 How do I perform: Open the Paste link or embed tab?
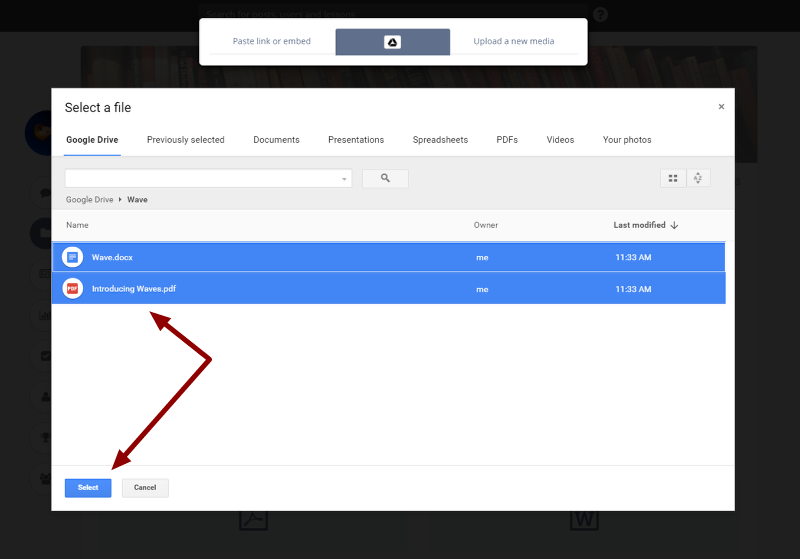pyautogui.click(x=271, y=41)
